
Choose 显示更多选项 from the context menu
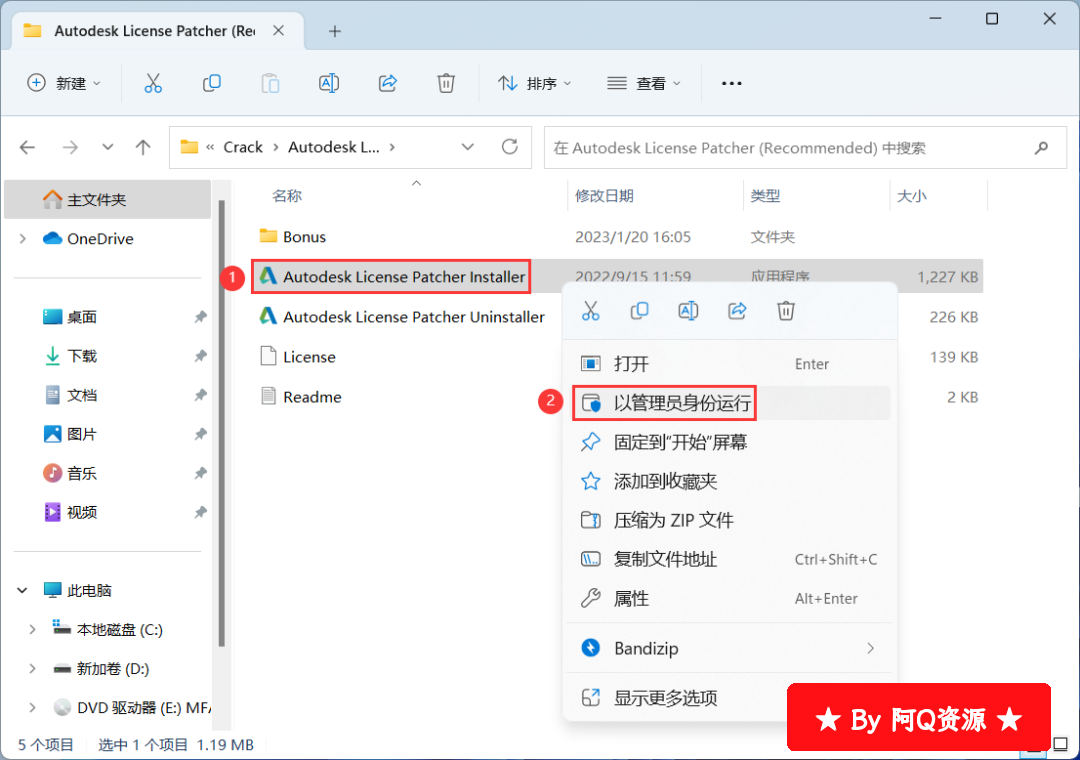click(731, 698)
